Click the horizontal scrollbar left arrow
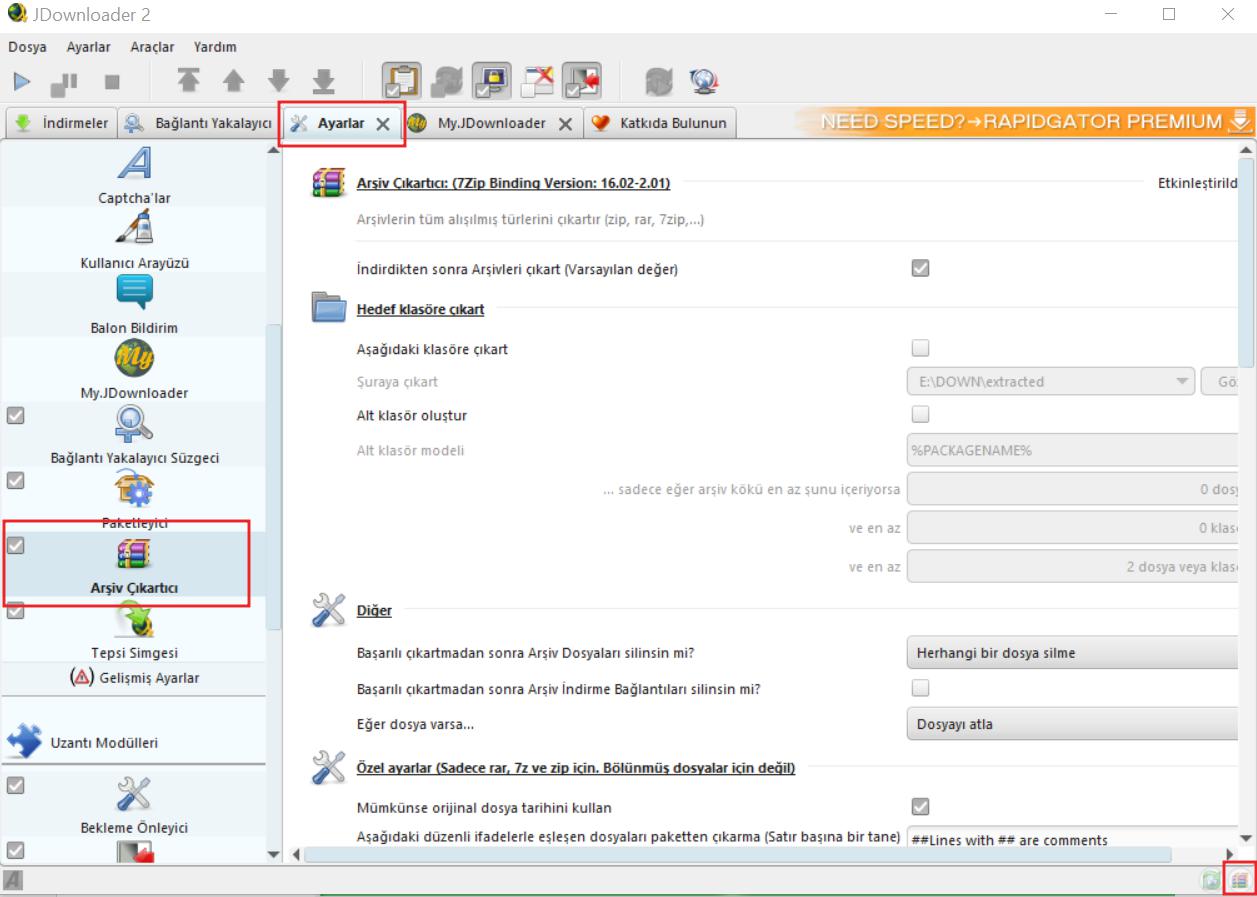This screenshot has height=897, width=1257. point(295,855)
